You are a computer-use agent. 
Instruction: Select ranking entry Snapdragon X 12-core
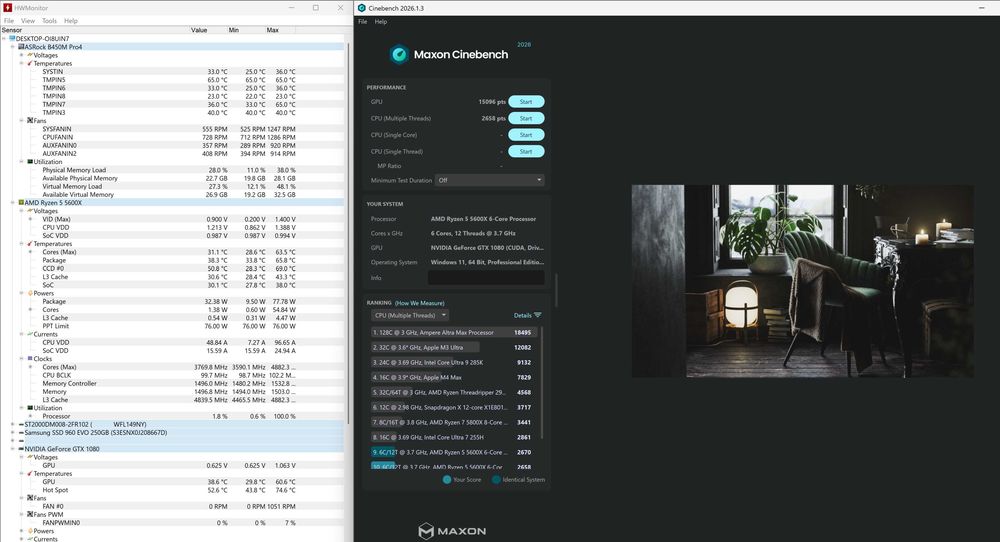point(454,407)
